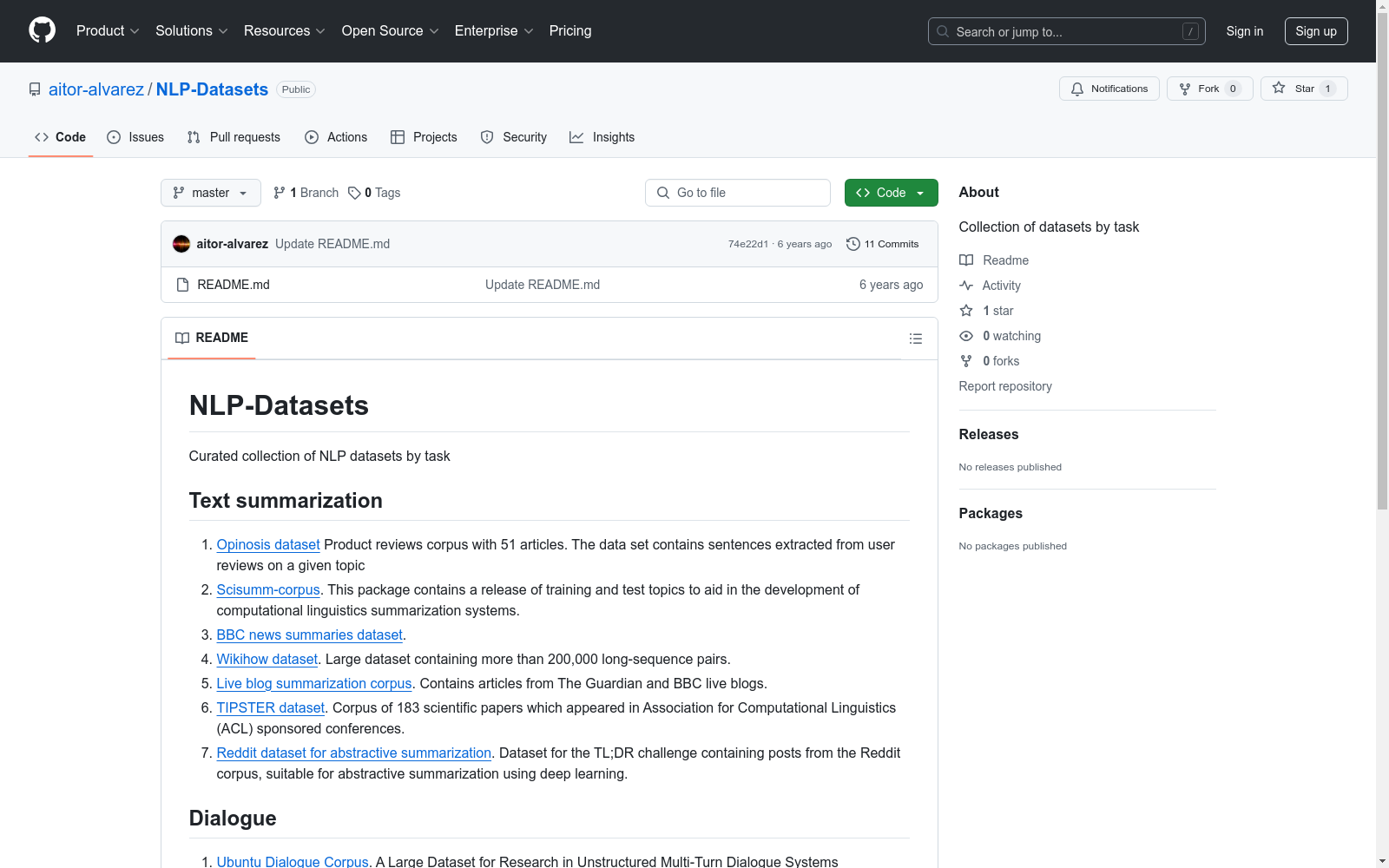Expand the Enterprise menu

coord(494,30)
